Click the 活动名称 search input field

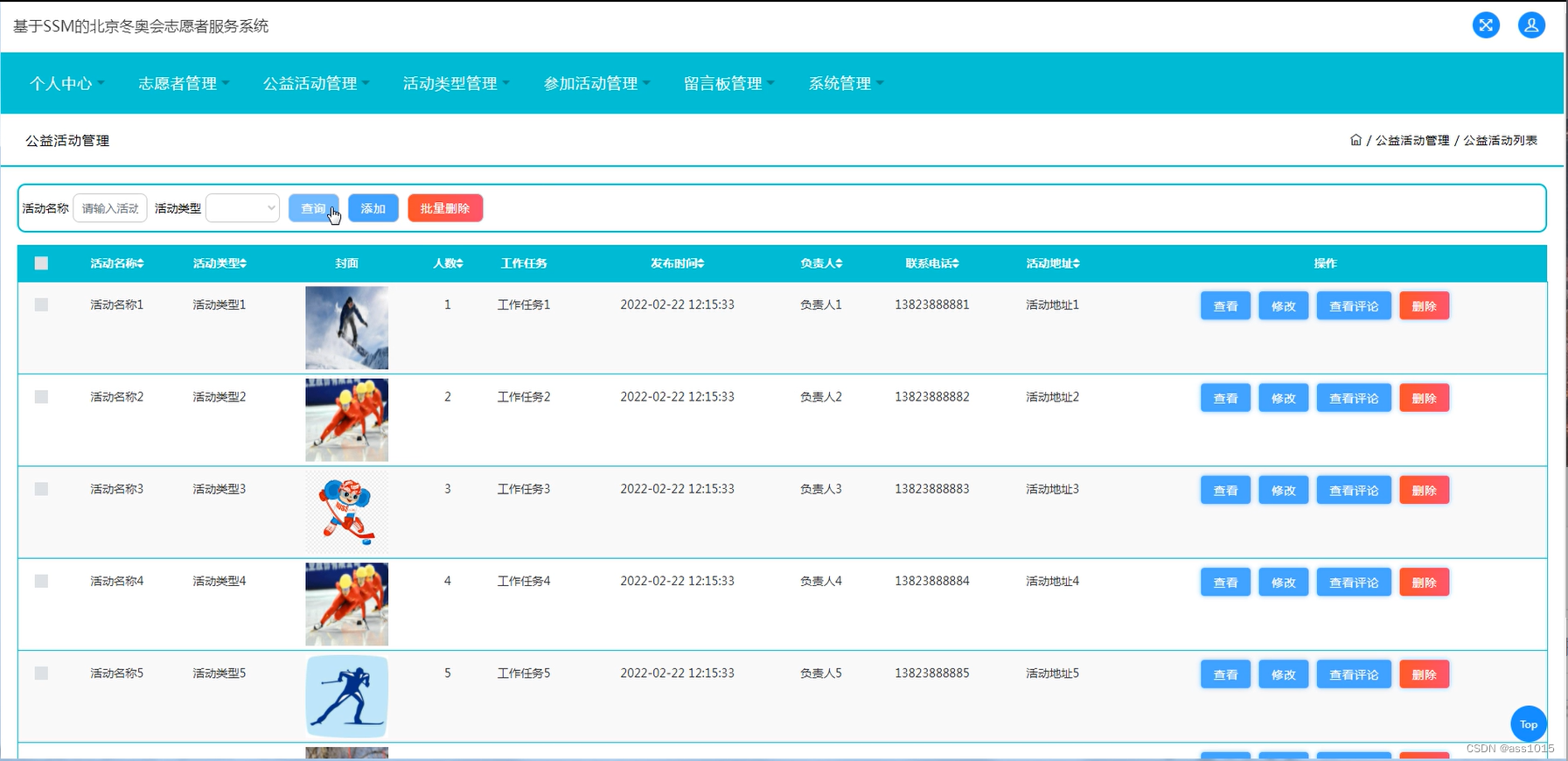coord(110,208)
